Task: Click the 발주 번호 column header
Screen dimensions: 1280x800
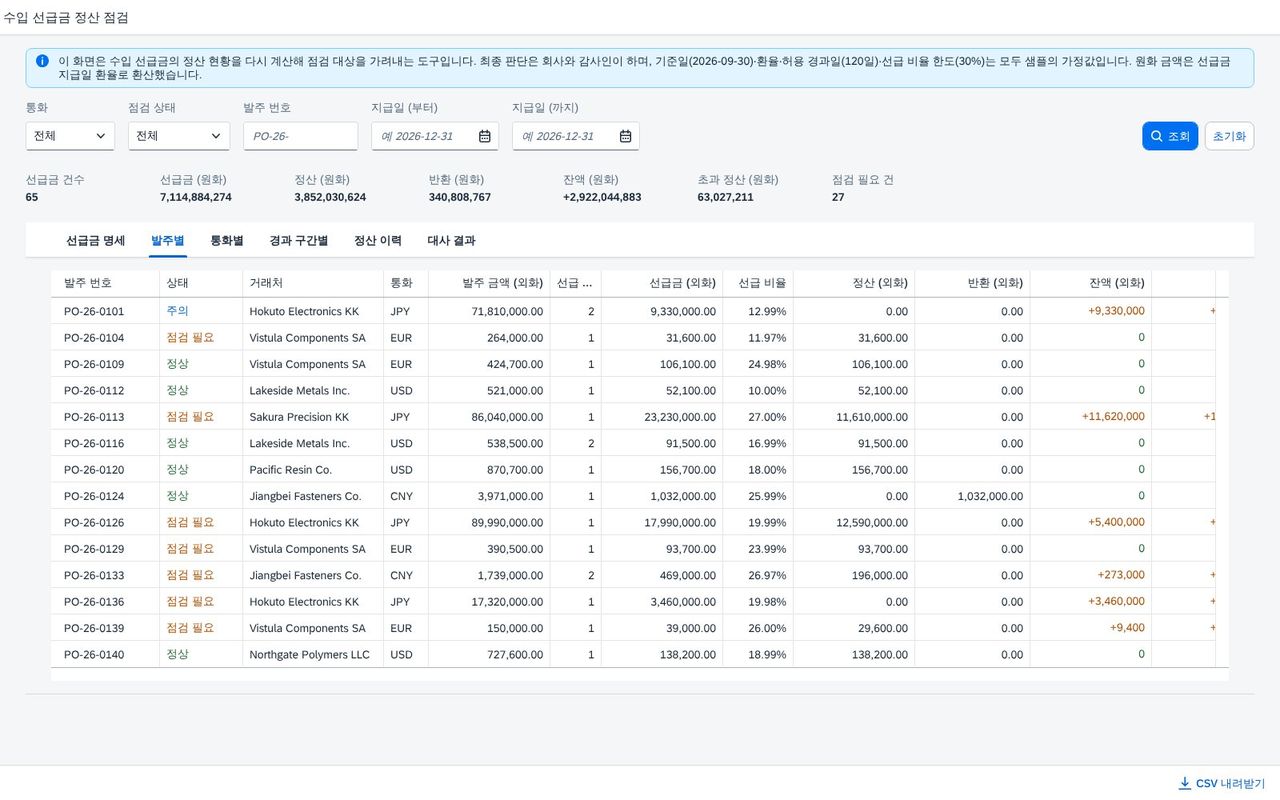Action: click(x=105, y=283)
